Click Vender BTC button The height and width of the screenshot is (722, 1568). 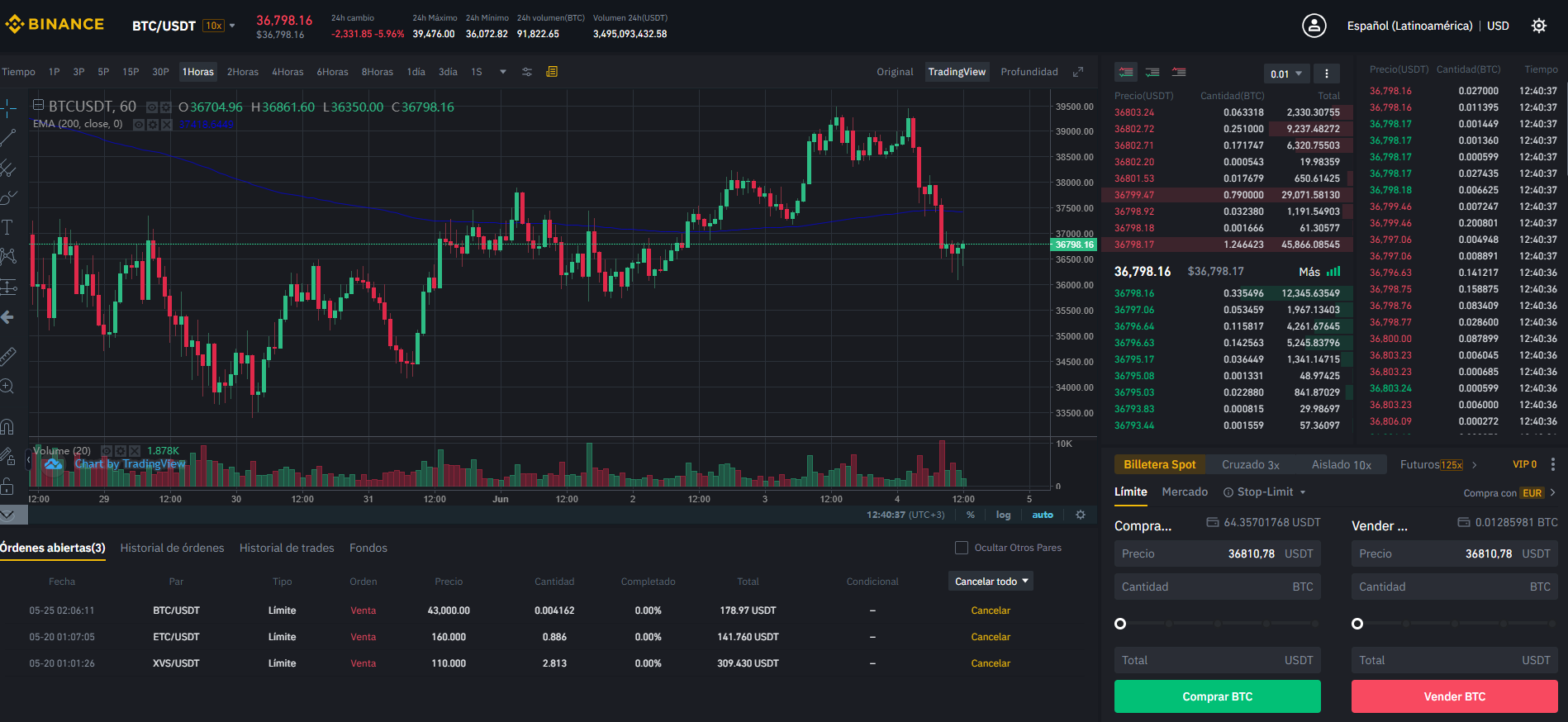(x=1454, y=696)
